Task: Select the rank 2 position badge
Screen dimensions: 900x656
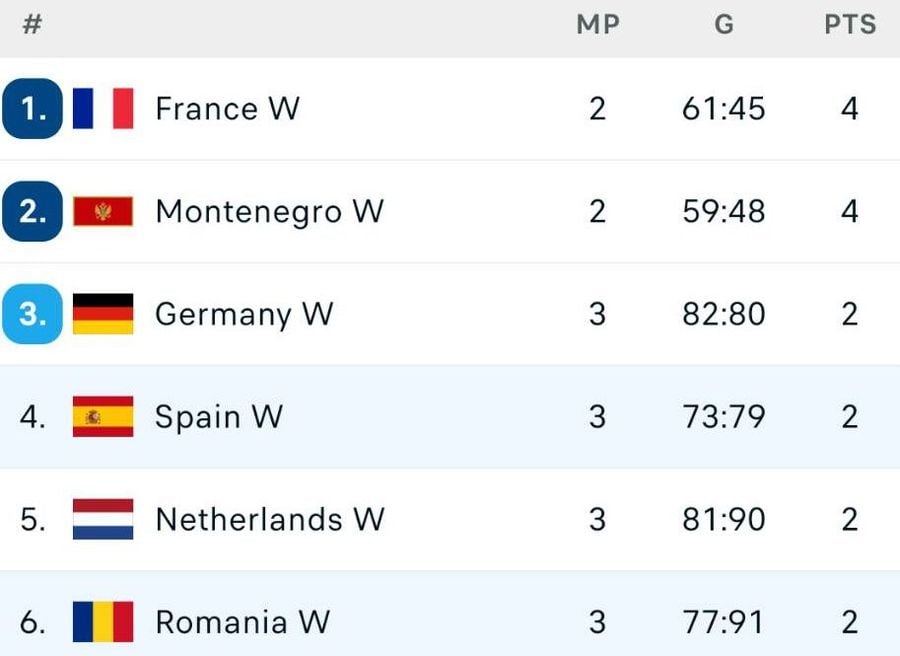Action: click(32, 211)
